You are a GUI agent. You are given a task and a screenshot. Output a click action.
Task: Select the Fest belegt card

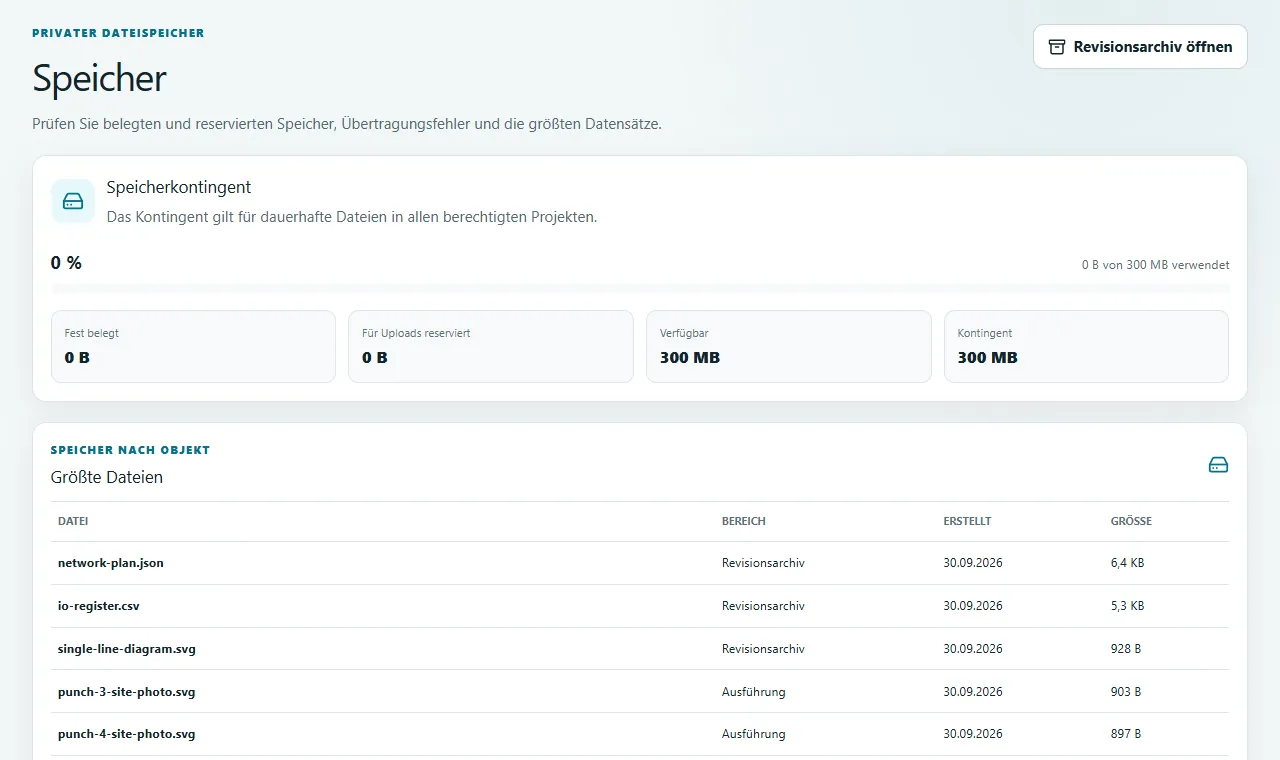tap(193, 346)
